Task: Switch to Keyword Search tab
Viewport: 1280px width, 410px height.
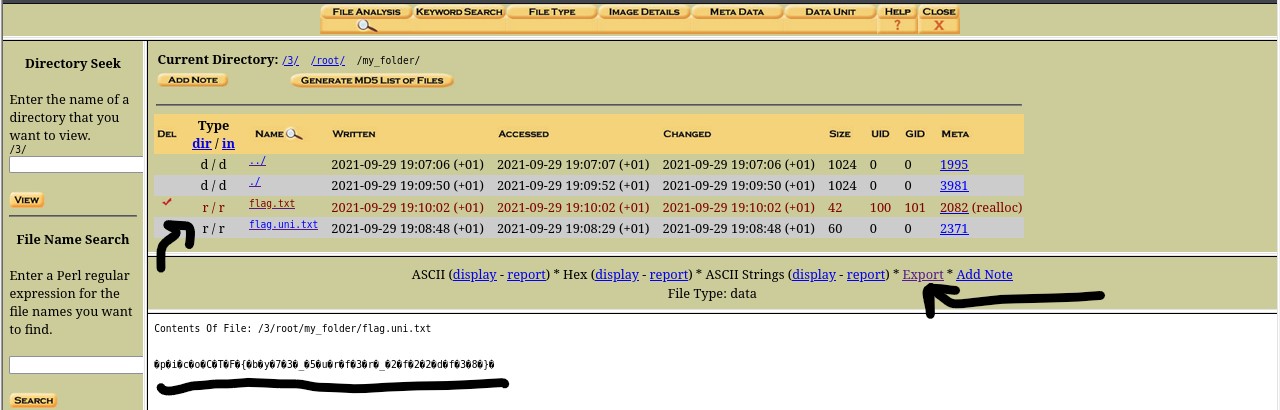Action: [x=459, y=12]
